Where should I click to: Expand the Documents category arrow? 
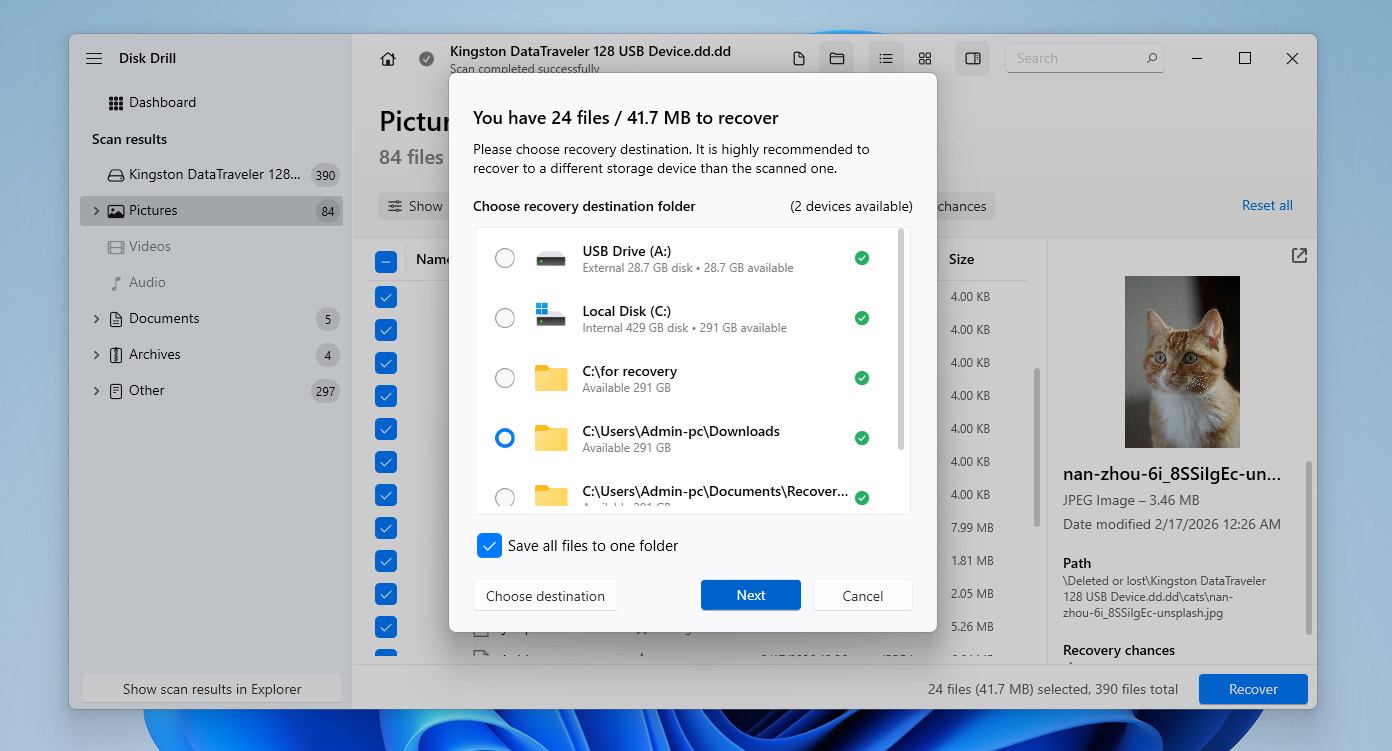(x=96, y=319)
